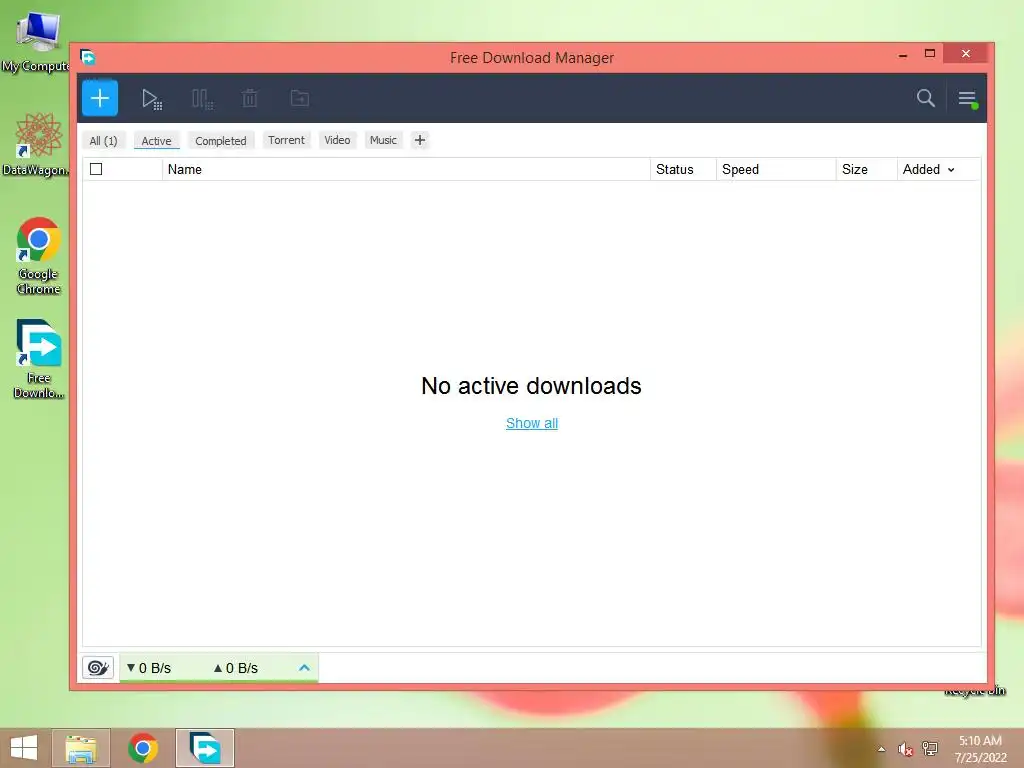Open Google Chrome desktop shortcut
Screen dimensions: 1024x768
click(x=39, y=255)
